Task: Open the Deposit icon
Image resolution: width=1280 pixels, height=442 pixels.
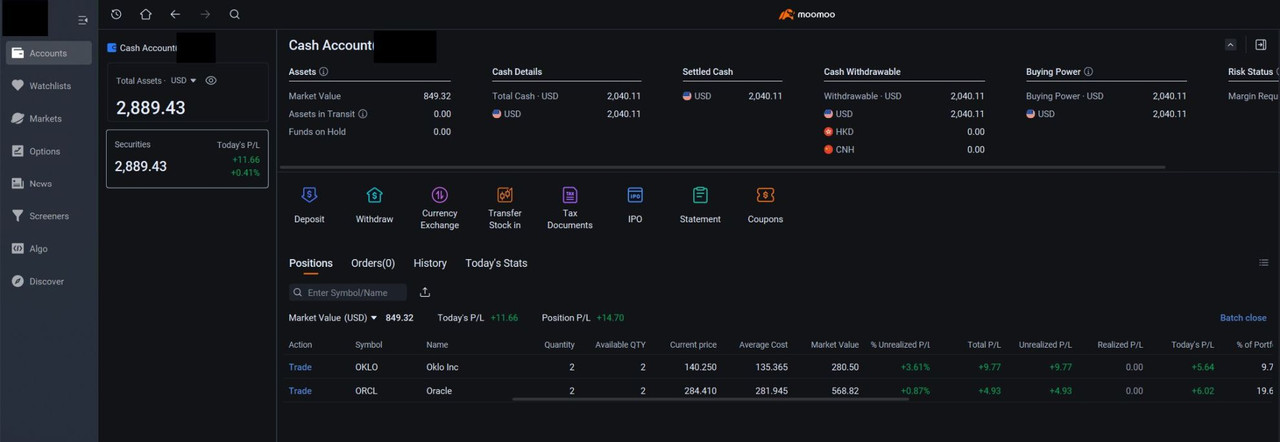Action: pyautogui.click(x=309, y=195)
